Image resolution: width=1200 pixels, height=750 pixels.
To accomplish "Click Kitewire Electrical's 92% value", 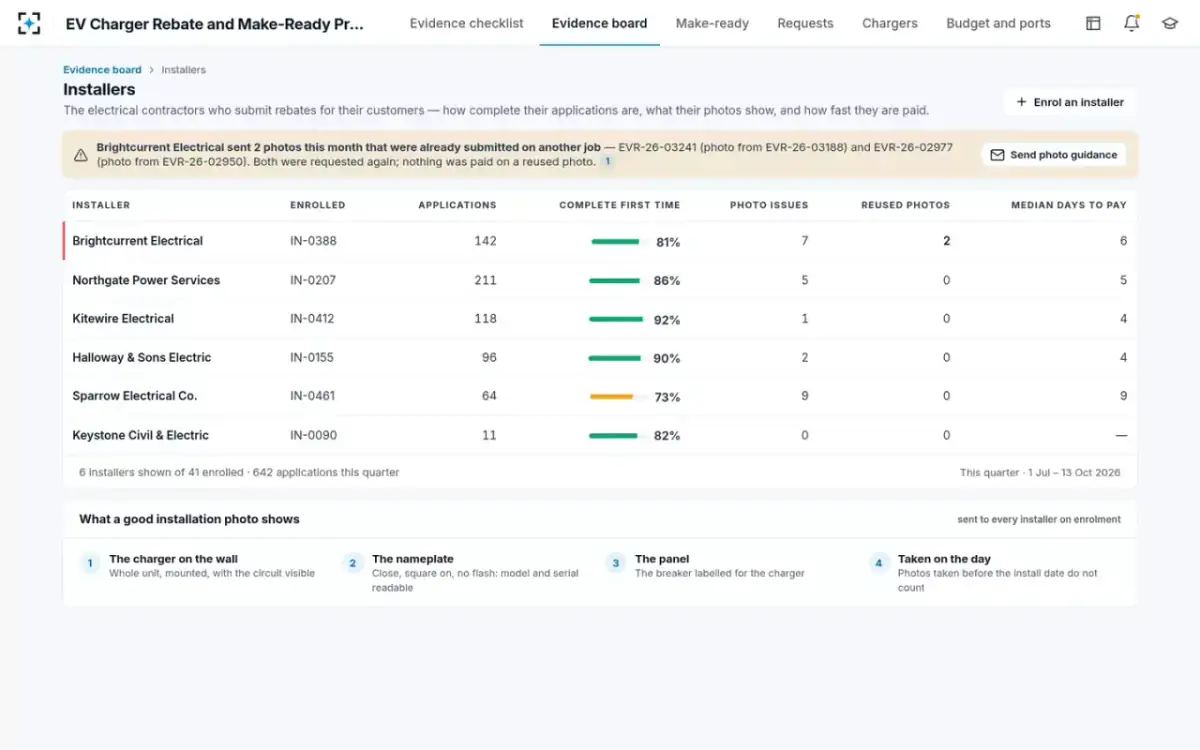I will click(x=667, y=320).
